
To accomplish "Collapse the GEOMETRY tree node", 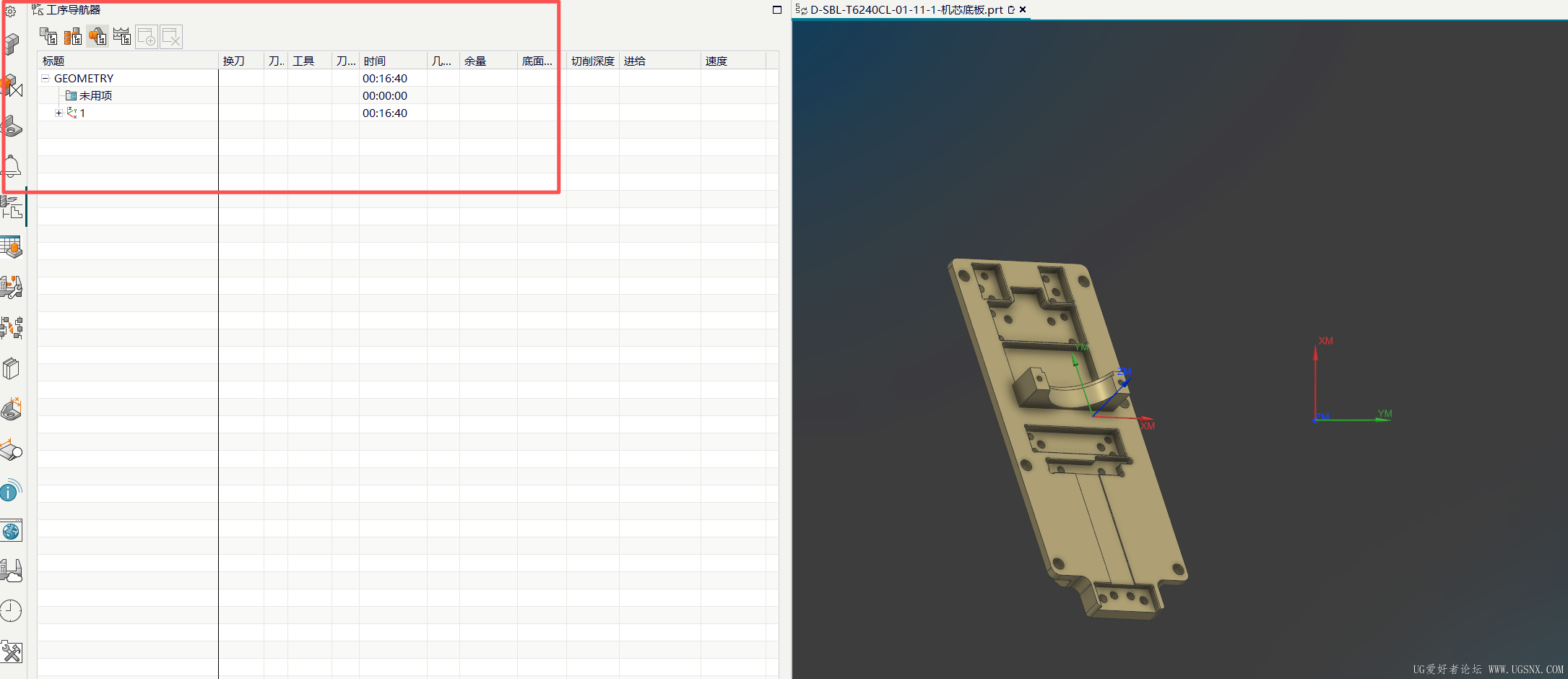I will [45, 78].
